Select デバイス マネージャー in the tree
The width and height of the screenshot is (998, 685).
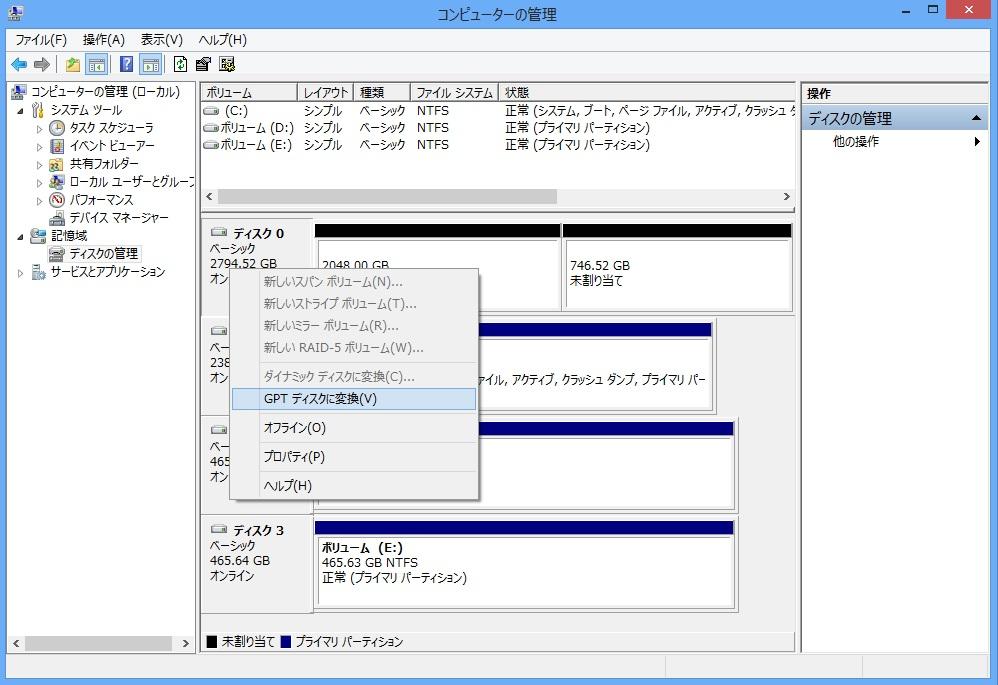(x=118, y=218)
